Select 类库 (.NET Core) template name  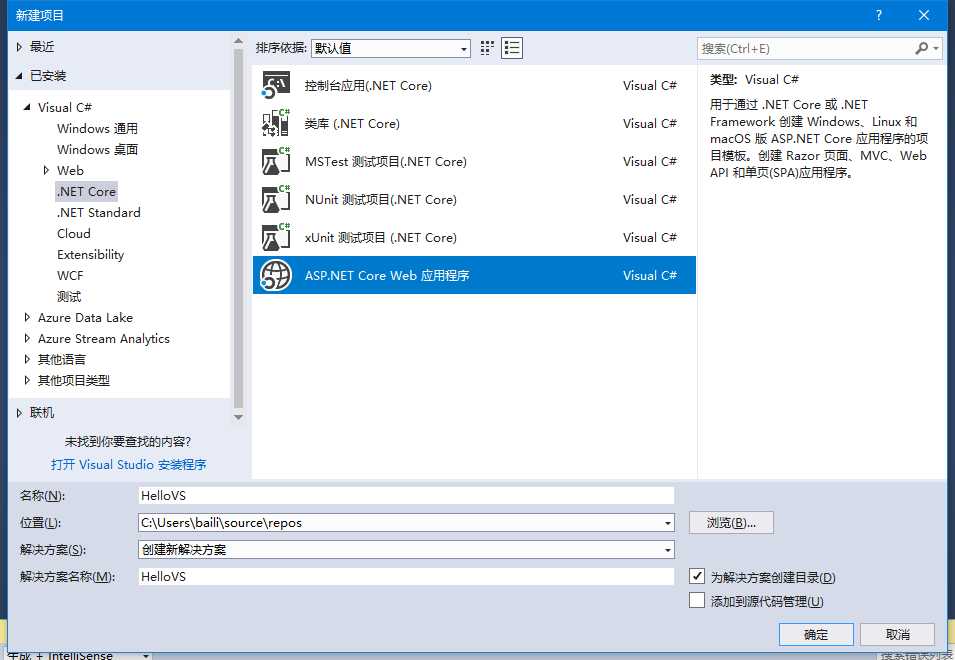(x=352, y=124)
